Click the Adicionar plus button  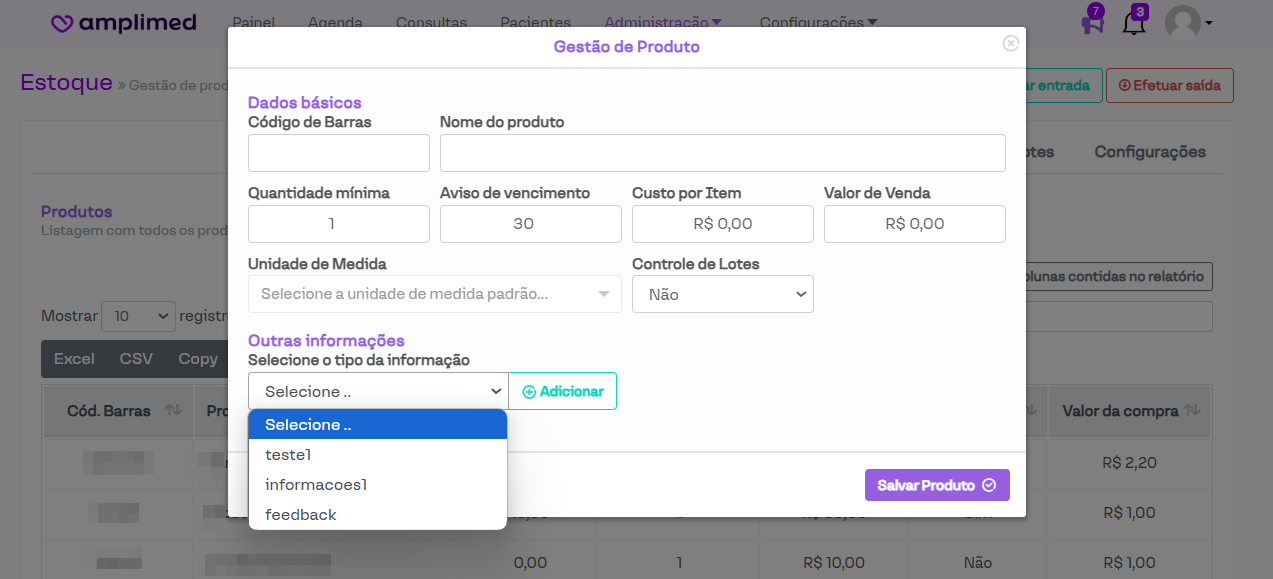(x=563, y=391)
